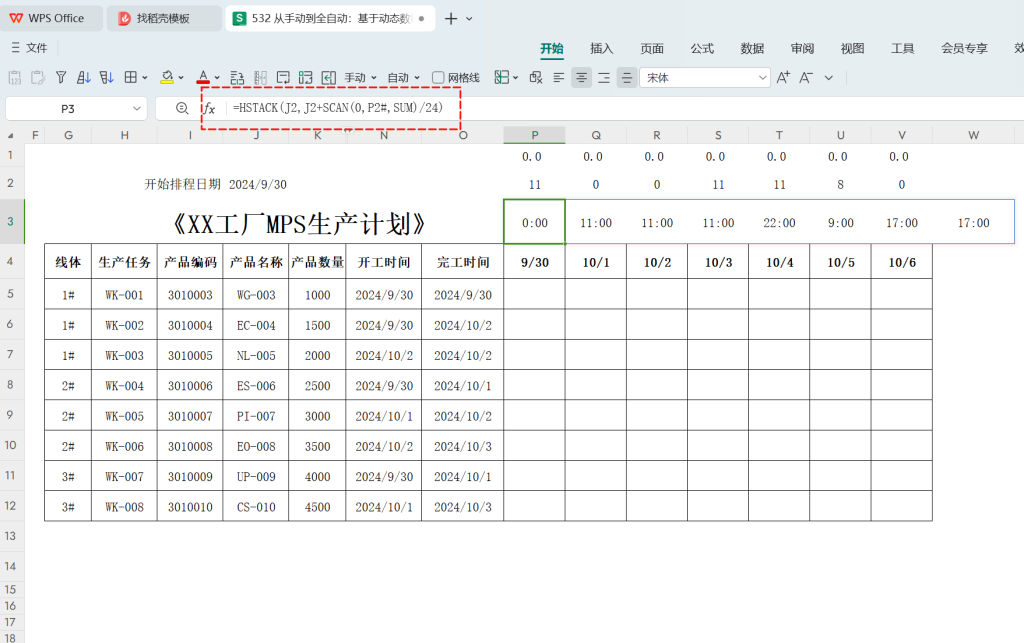Open freeze panes dropdown arrow

[x=515, y=78]
